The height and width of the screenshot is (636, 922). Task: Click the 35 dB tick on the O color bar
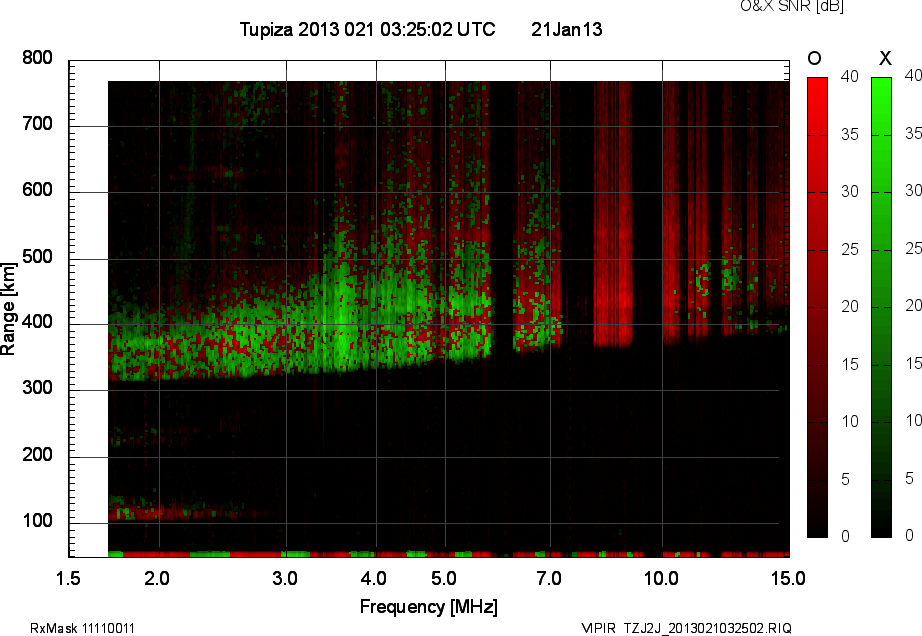pyautogui.click(x=850, y=135)
